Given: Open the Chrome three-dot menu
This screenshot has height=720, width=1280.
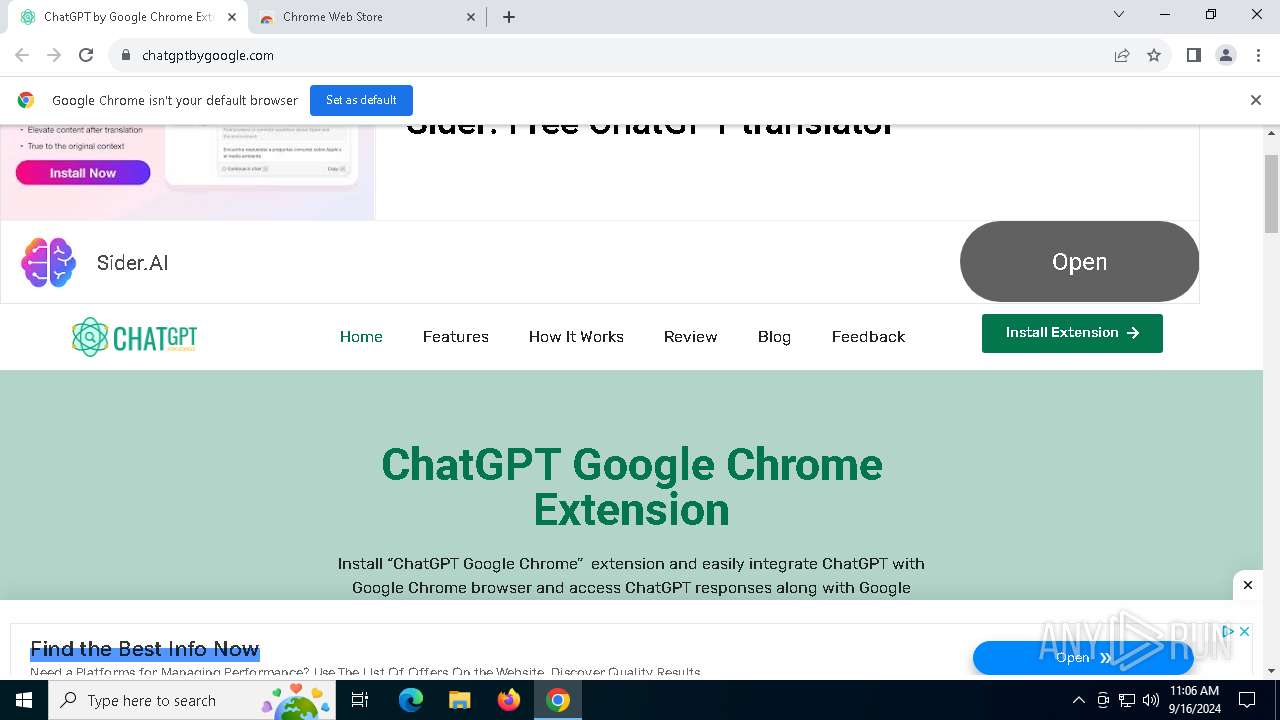Looking at the screenshot, I should pos(1257,55).
